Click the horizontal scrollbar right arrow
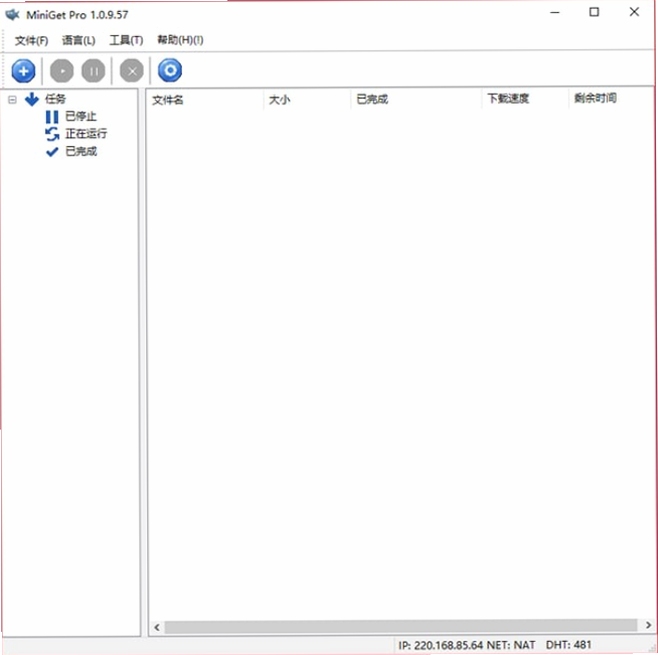This screenshot has height=655, width=658. tap(648, 625)
